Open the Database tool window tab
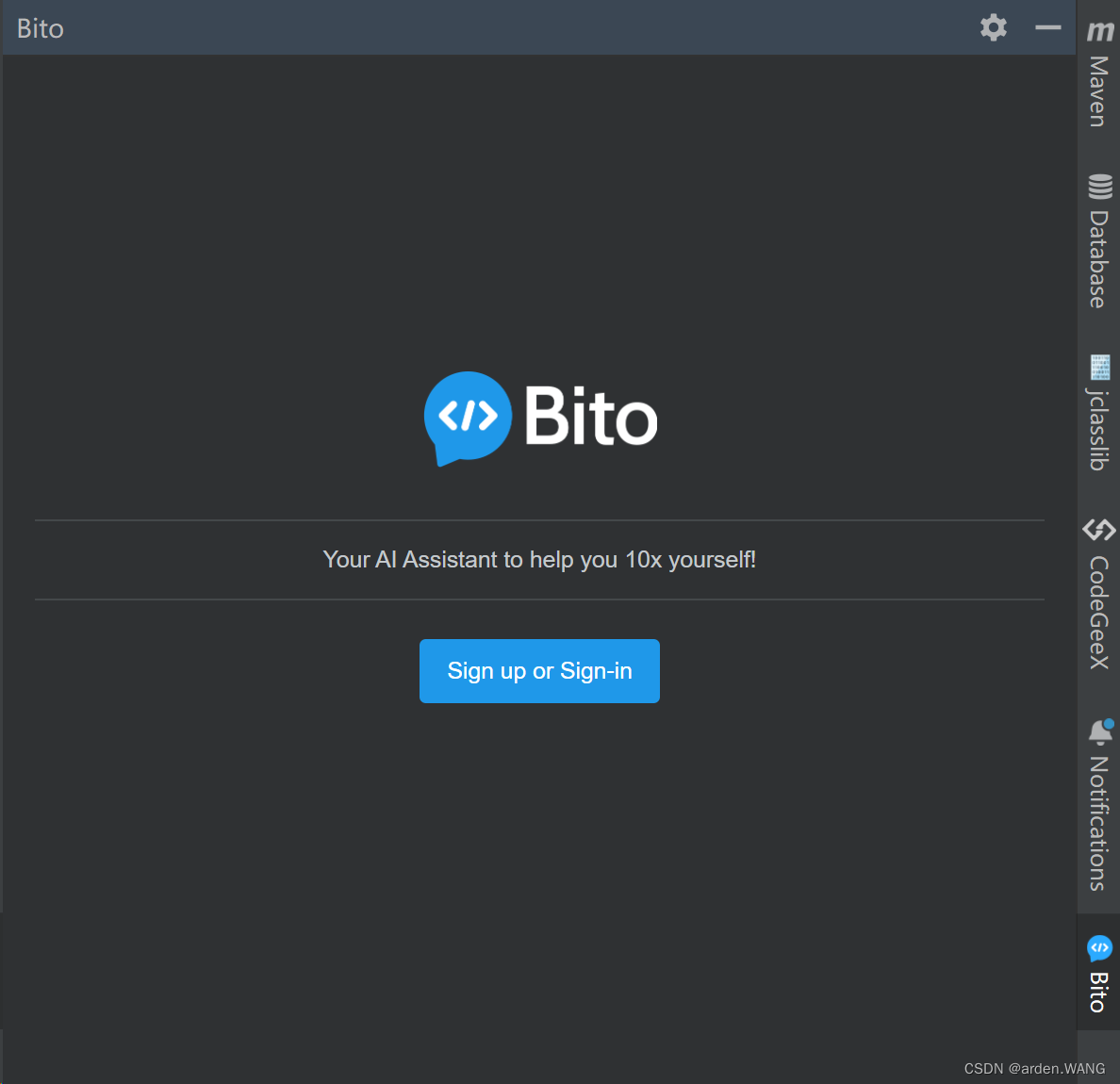1120x1084 pixels. 1098,240
